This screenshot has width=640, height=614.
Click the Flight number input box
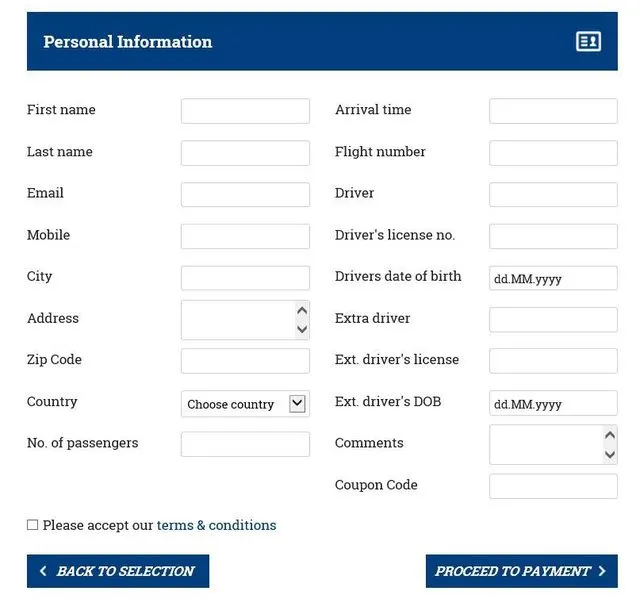click(x=553, y=153)
